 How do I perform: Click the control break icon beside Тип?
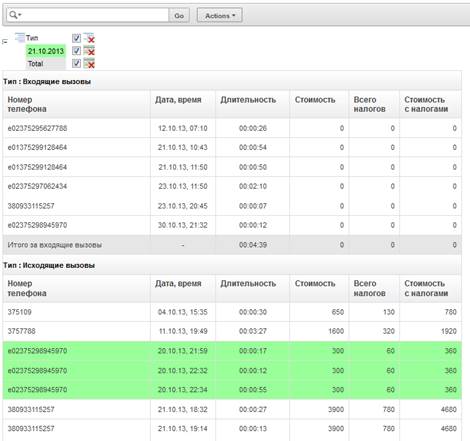(20, 38)
